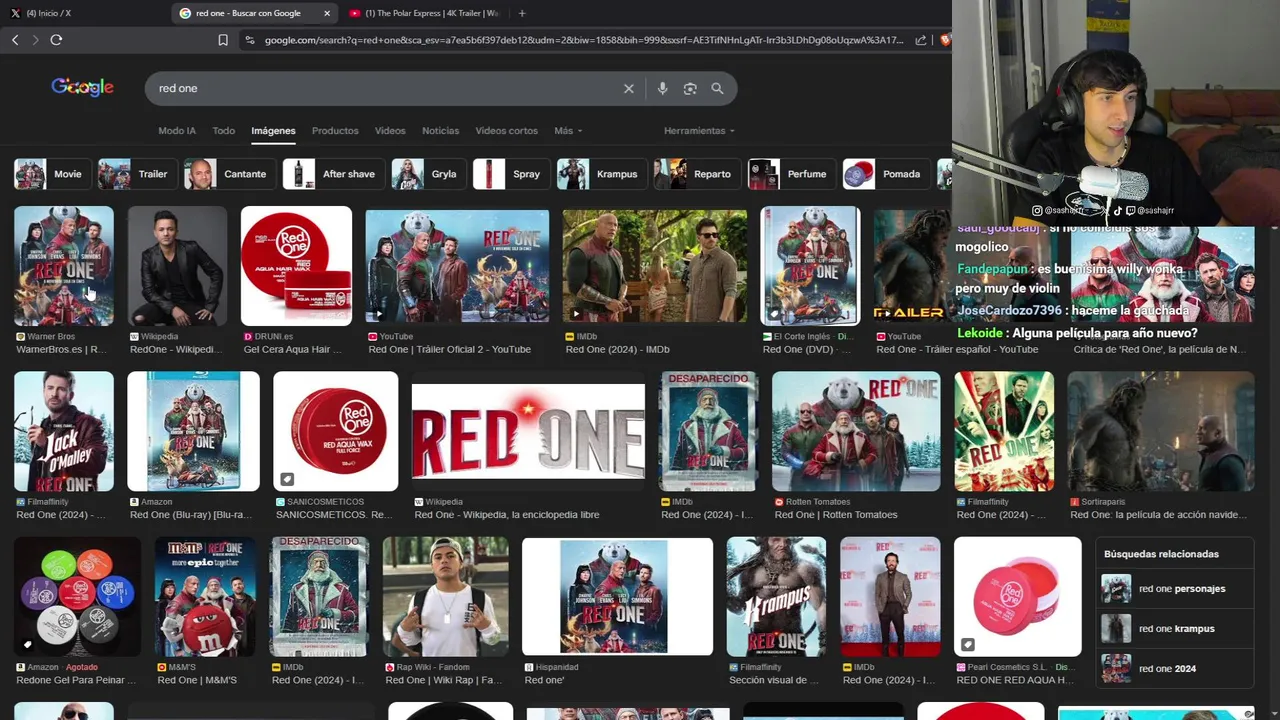This screenshot has width=1280, height=720.
Task: Open the Amazon Red One Blu-ray image
Action: coord(193,431)
